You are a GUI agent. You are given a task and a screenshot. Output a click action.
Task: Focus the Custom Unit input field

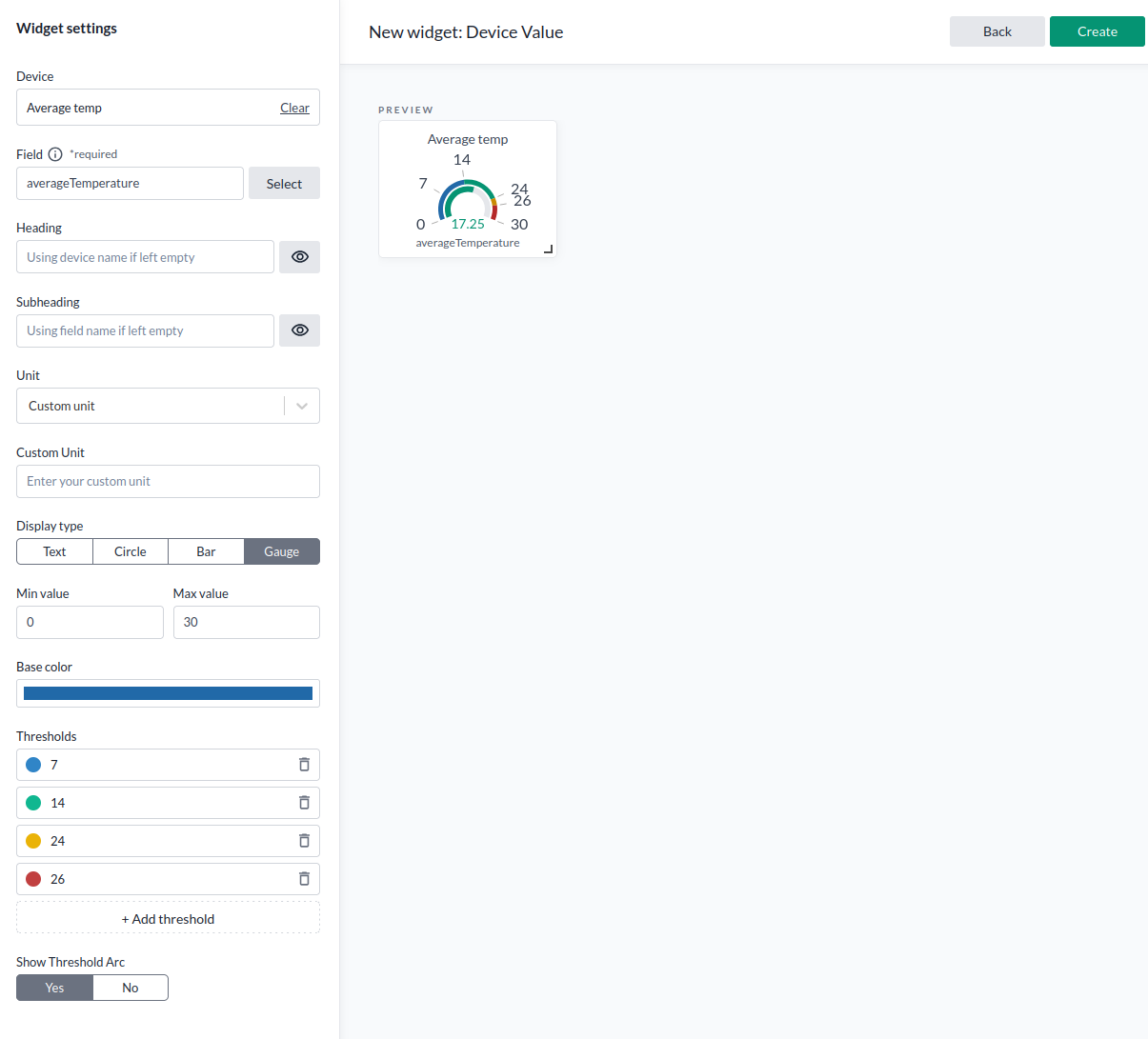coord(168,482)
